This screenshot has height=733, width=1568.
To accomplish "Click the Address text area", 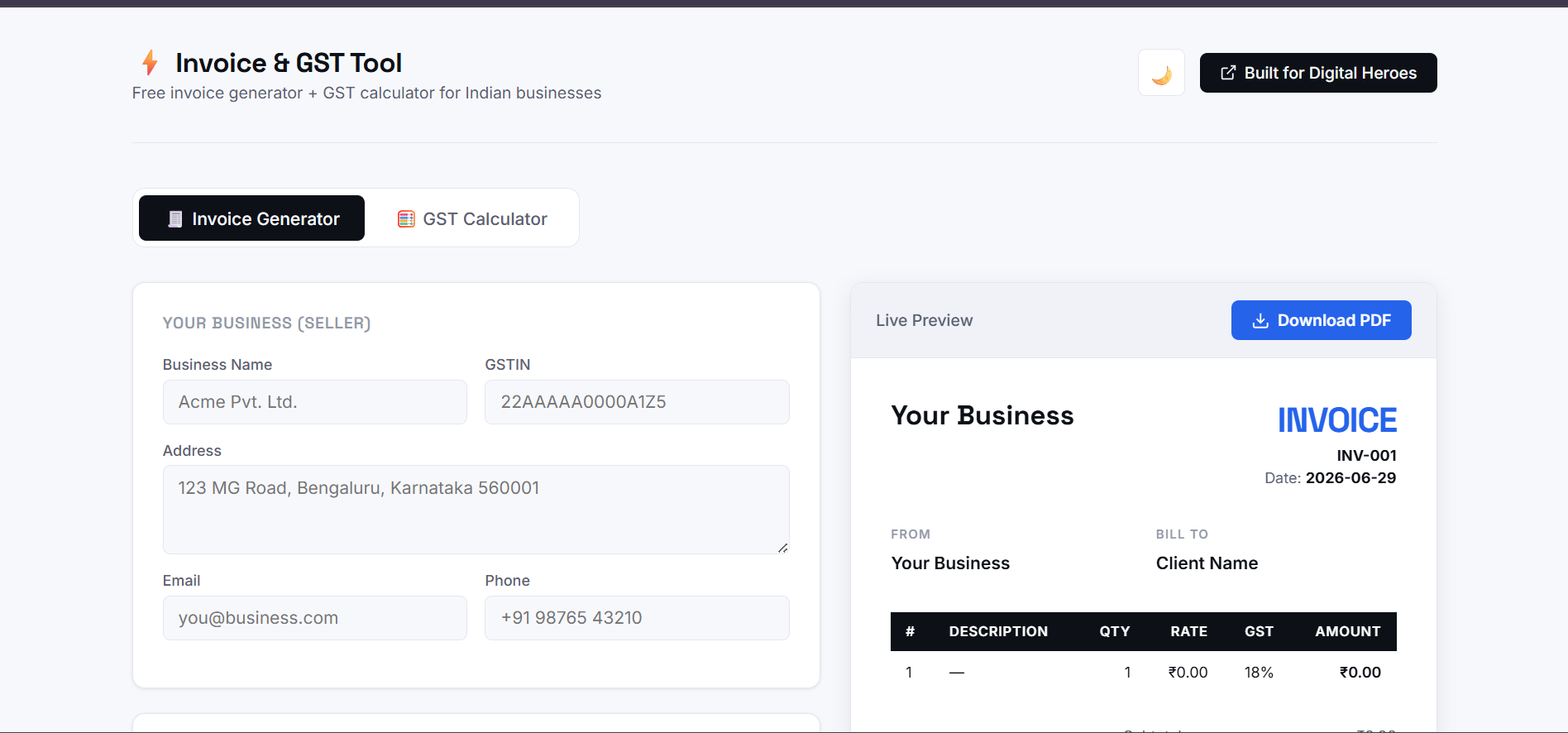I will tap(476, 510).
